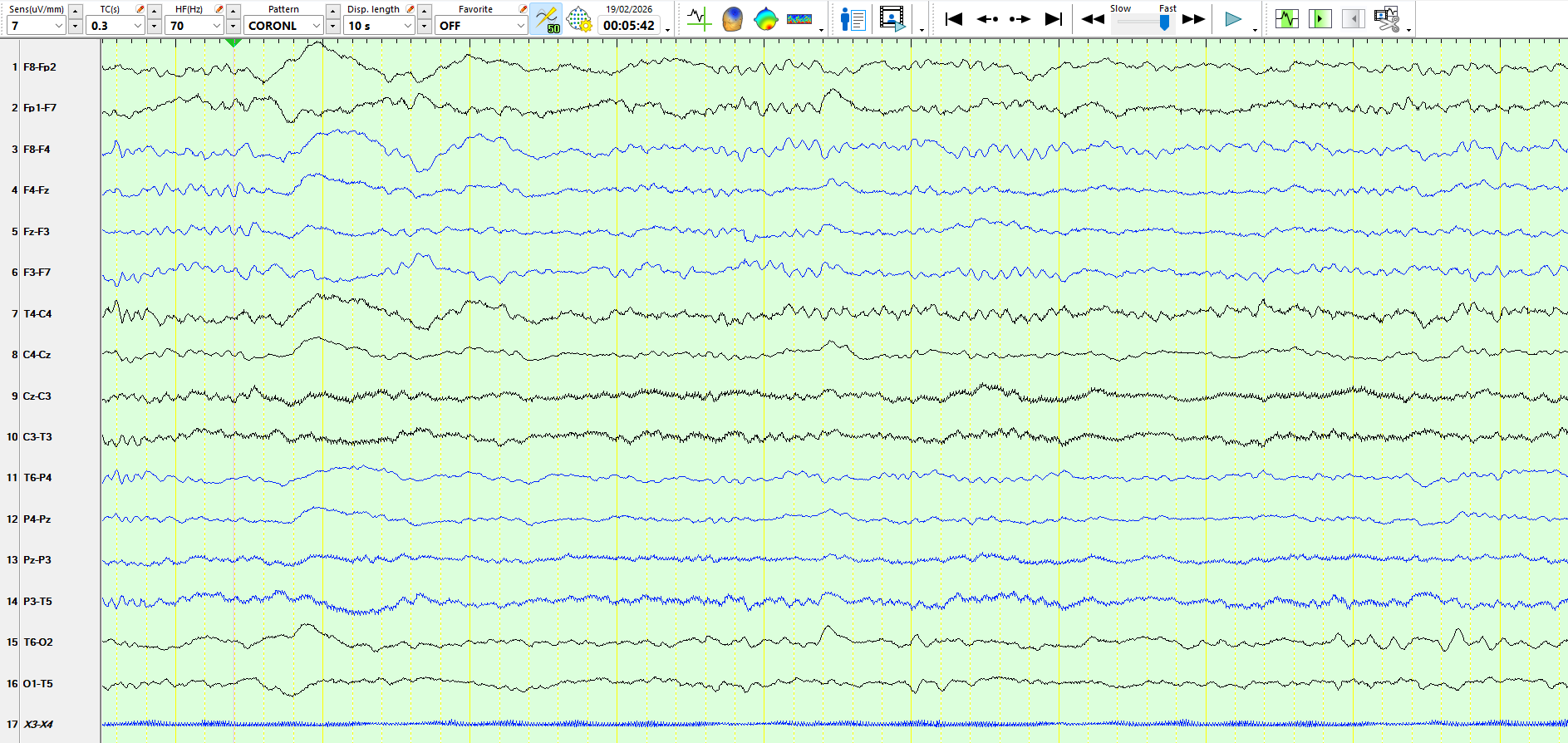Click the recording time 00:05:42 field

(x=629, y=26)
